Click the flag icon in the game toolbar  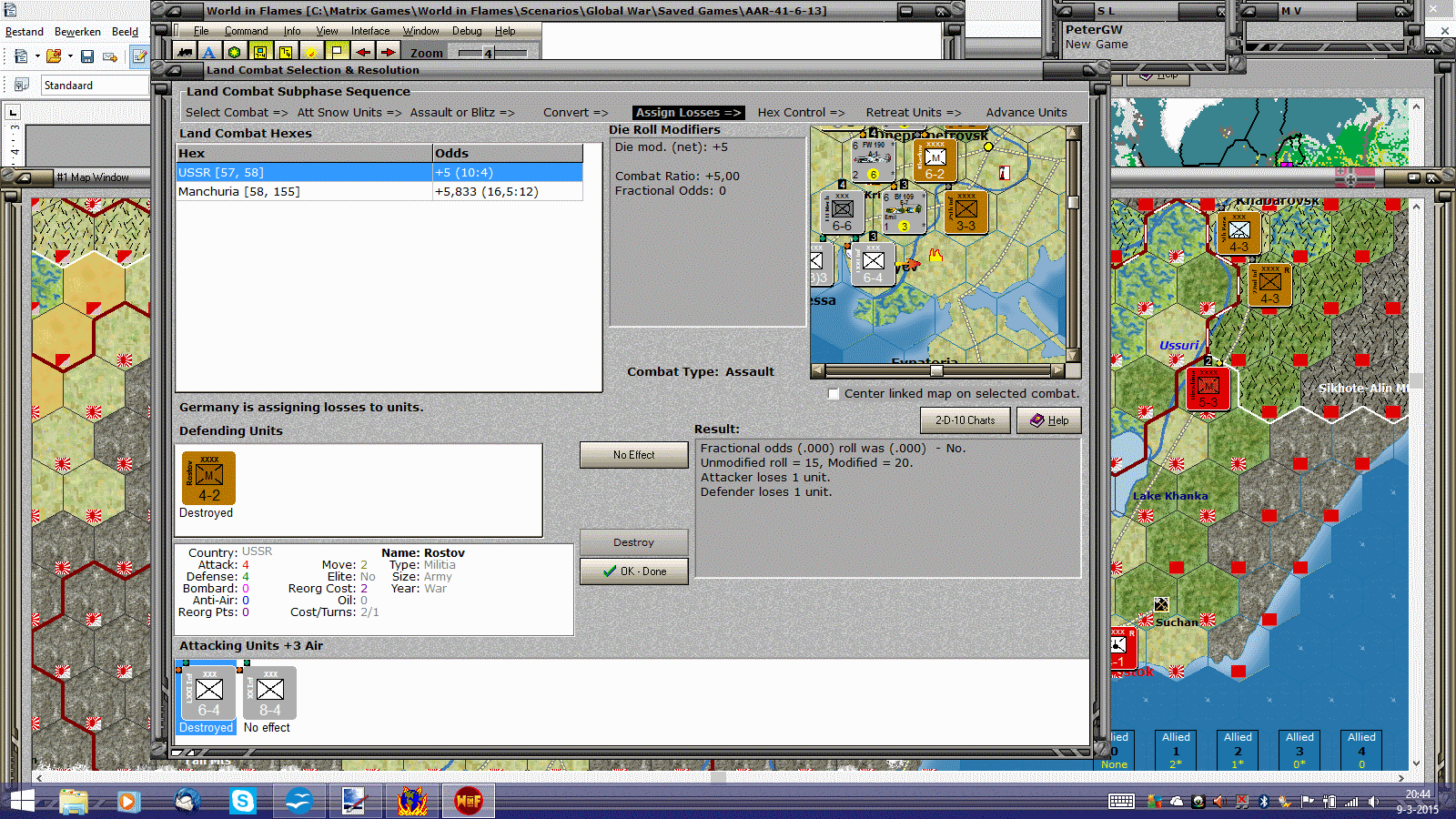337,53
